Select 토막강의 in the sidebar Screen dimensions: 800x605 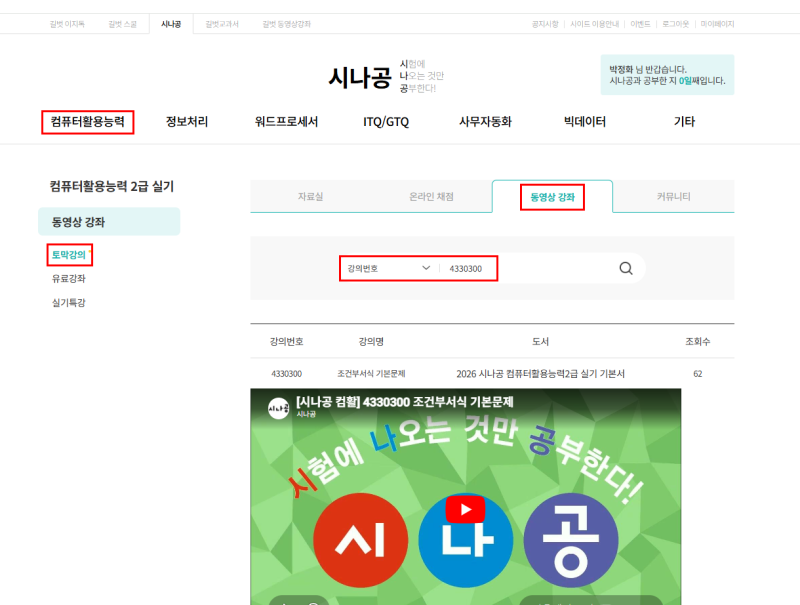pyautogui.click(x=69, y=255)
